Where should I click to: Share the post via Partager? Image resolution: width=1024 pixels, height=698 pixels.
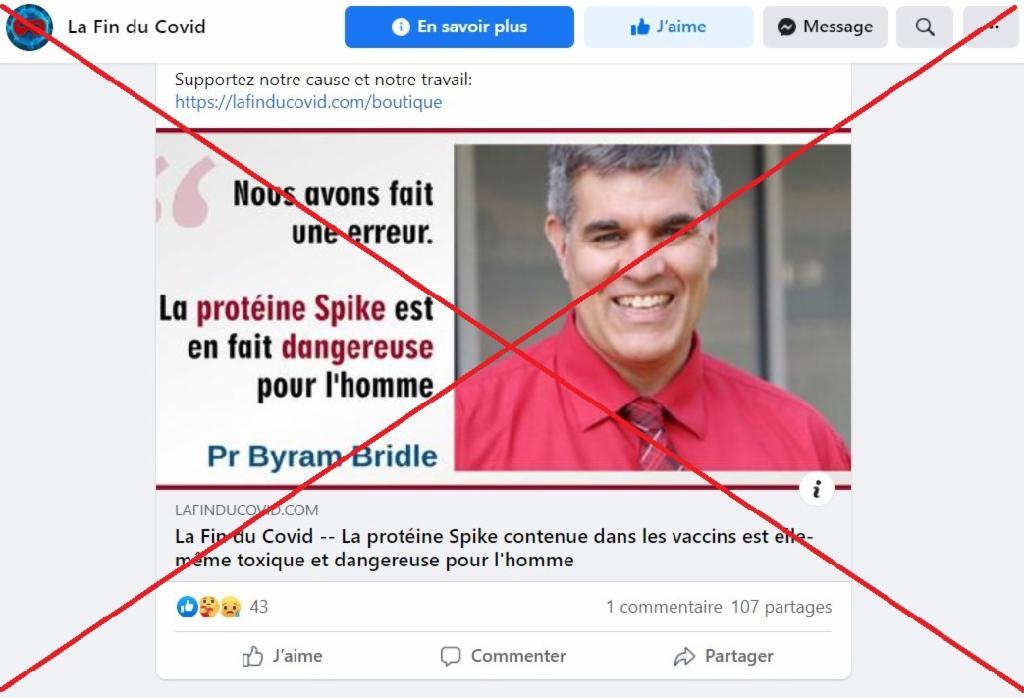(724, 656)
